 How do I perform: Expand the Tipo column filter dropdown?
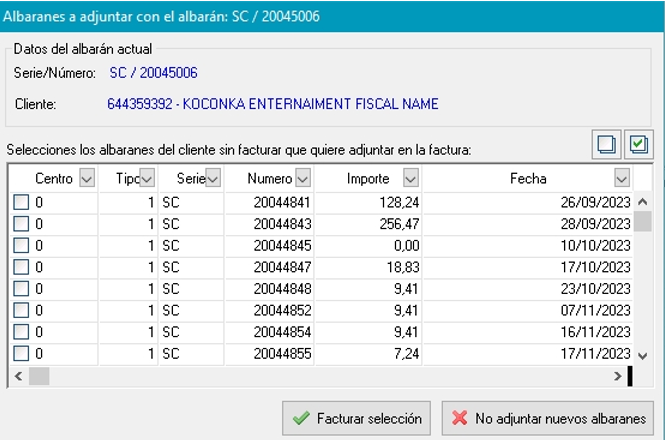point(147,178)
